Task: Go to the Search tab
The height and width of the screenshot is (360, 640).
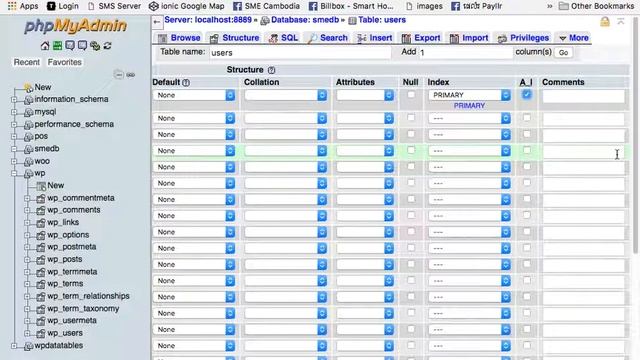Action: pyautogui.click(x=328, y=38)
